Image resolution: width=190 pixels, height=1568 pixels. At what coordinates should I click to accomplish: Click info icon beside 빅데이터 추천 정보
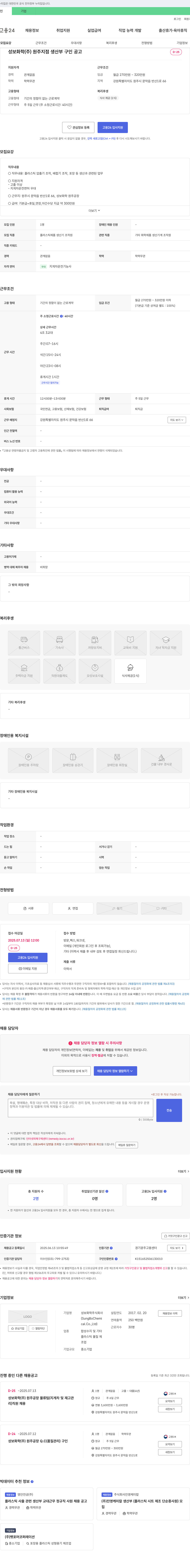(x=32, y=1482)
